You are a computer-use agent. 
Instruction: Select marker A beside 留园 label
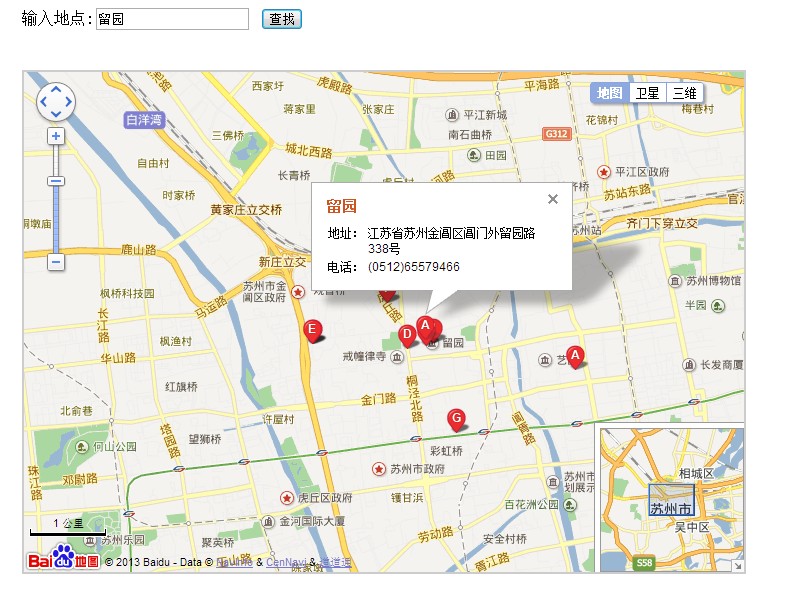tap(425, 327)
